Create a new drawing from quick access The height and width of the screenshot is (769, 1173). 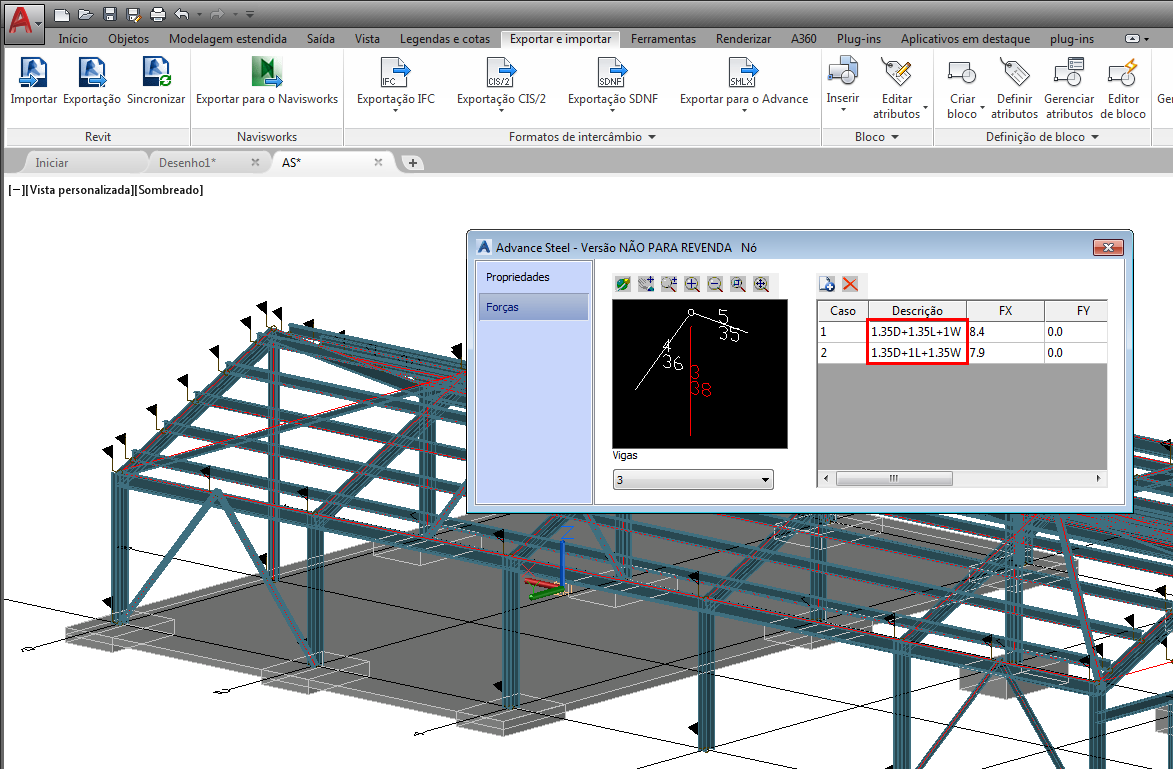coord(63,13)
